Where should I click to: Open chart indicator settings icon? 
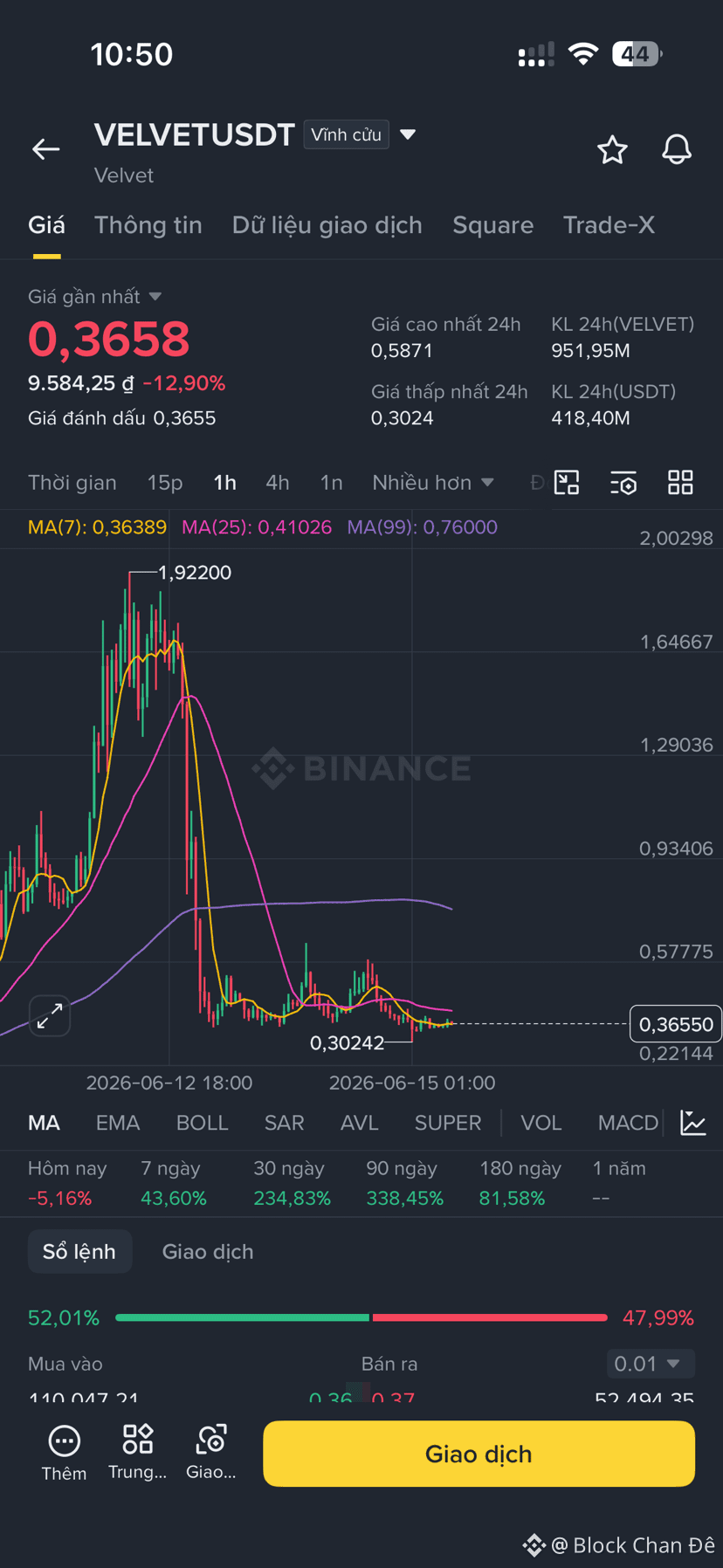(623, 482)
